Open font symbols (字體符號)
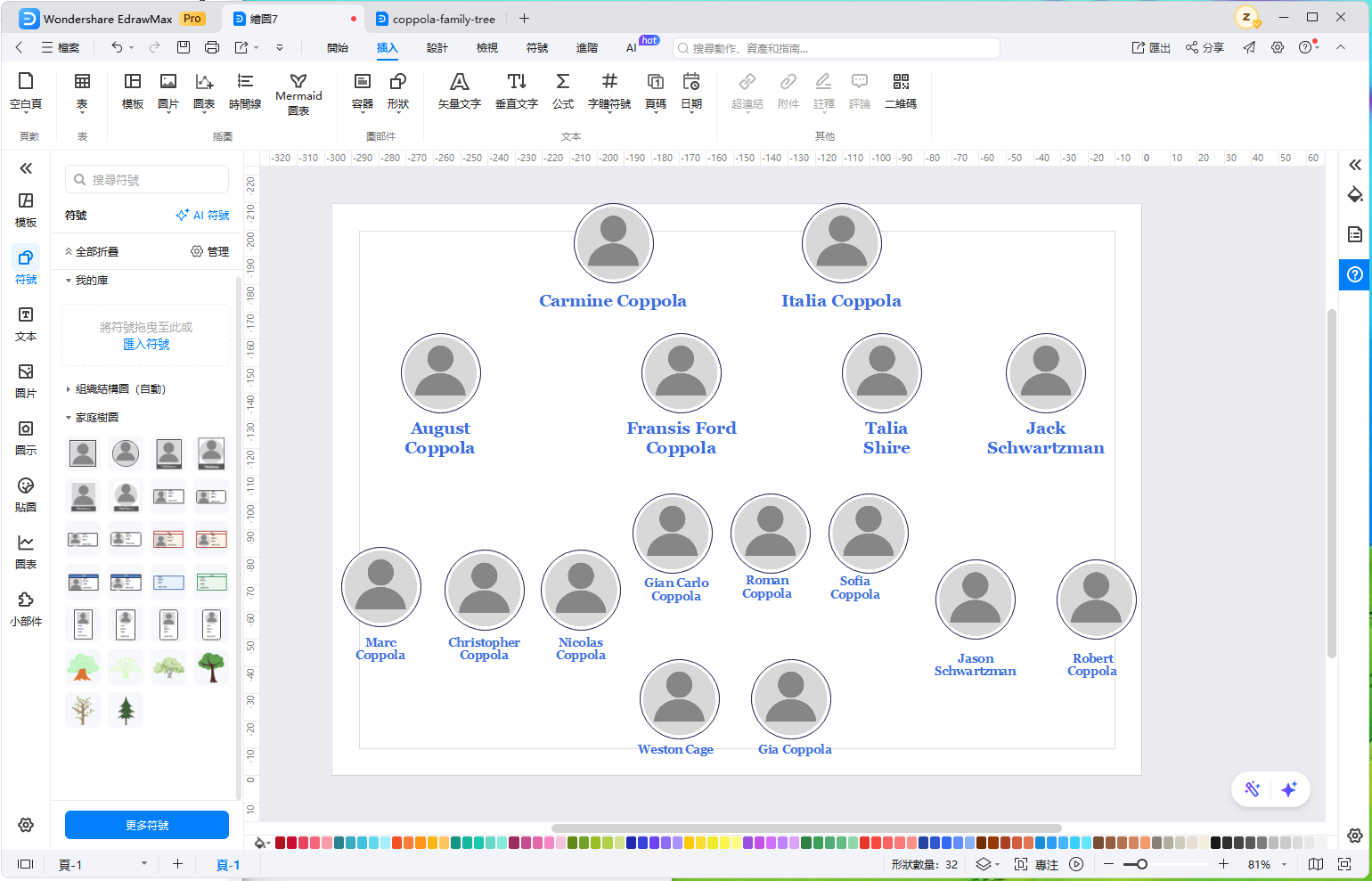 [609, 92]
